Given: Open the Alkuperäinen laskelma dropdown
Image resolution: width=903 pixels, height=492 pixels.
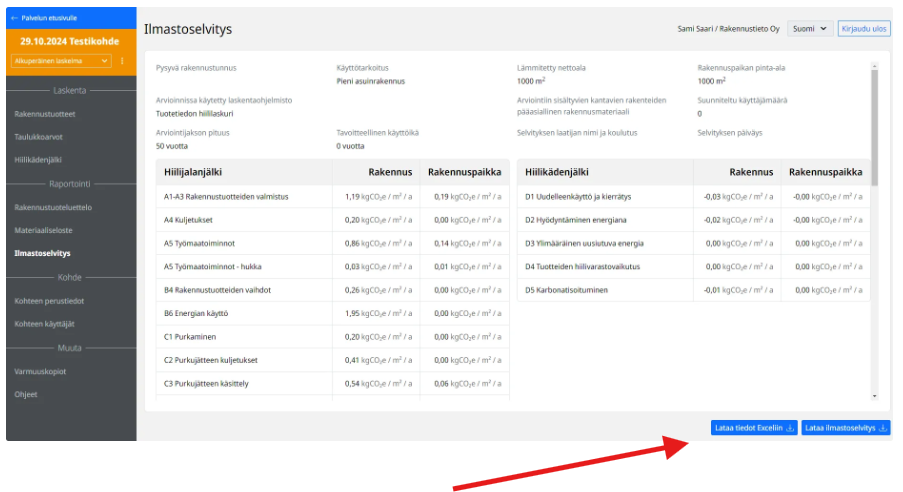Looking at the screenshot, I should coord(61,61).
